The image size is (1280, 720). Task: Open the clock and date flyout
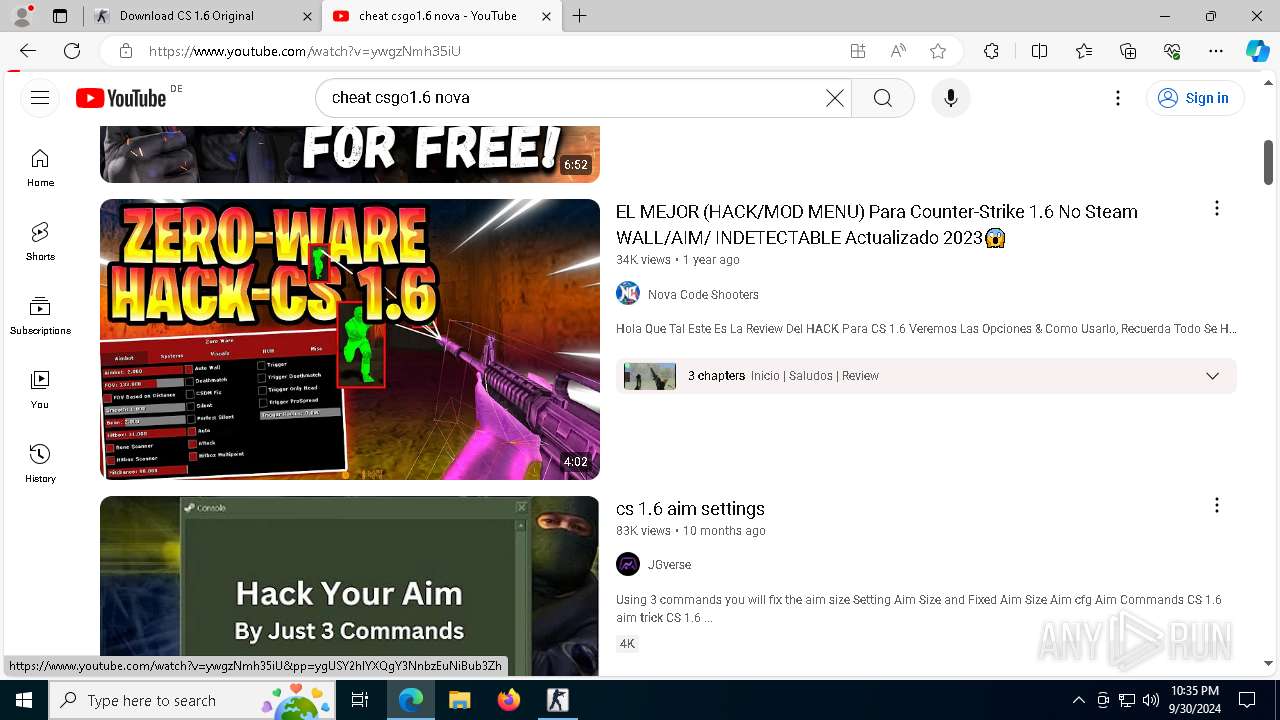point(1194,700)
